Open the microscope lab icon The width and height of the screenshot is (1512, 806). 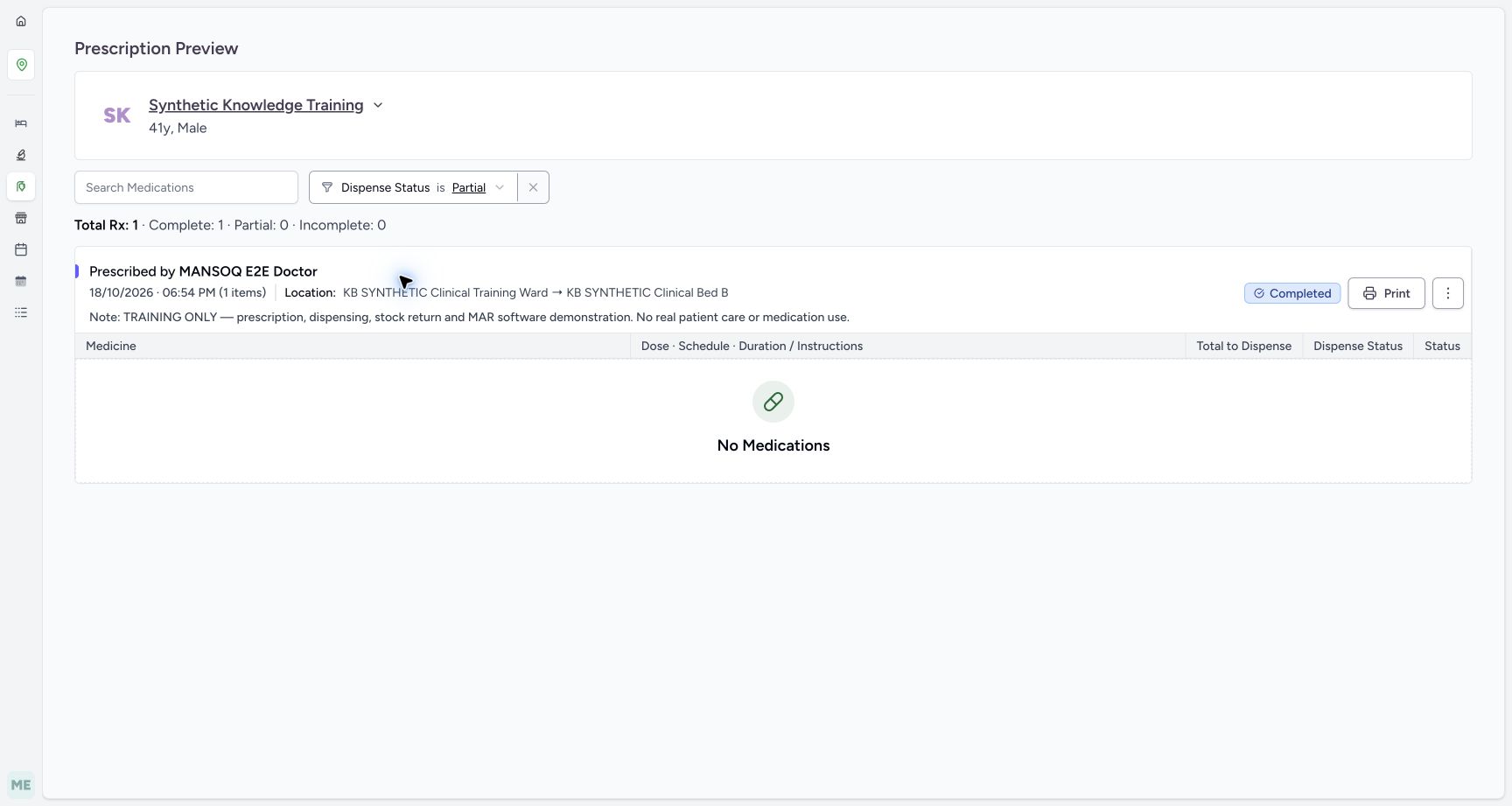click(21, 155)
